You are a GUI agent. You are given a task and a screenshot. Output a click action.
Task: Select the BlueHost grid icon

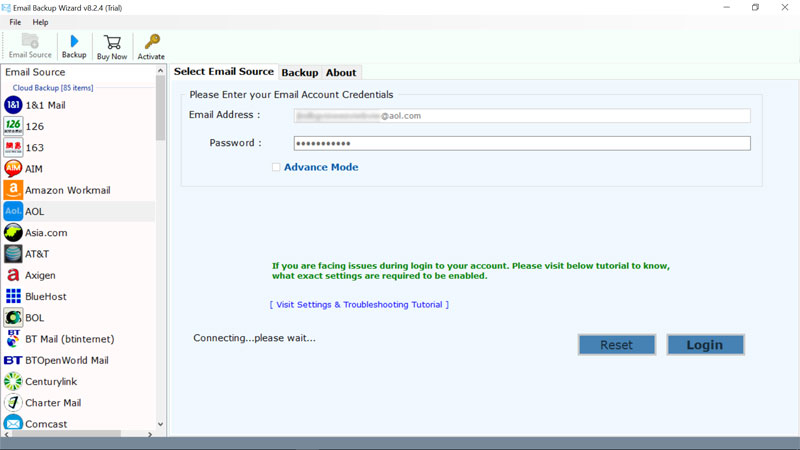coord(13,296)
